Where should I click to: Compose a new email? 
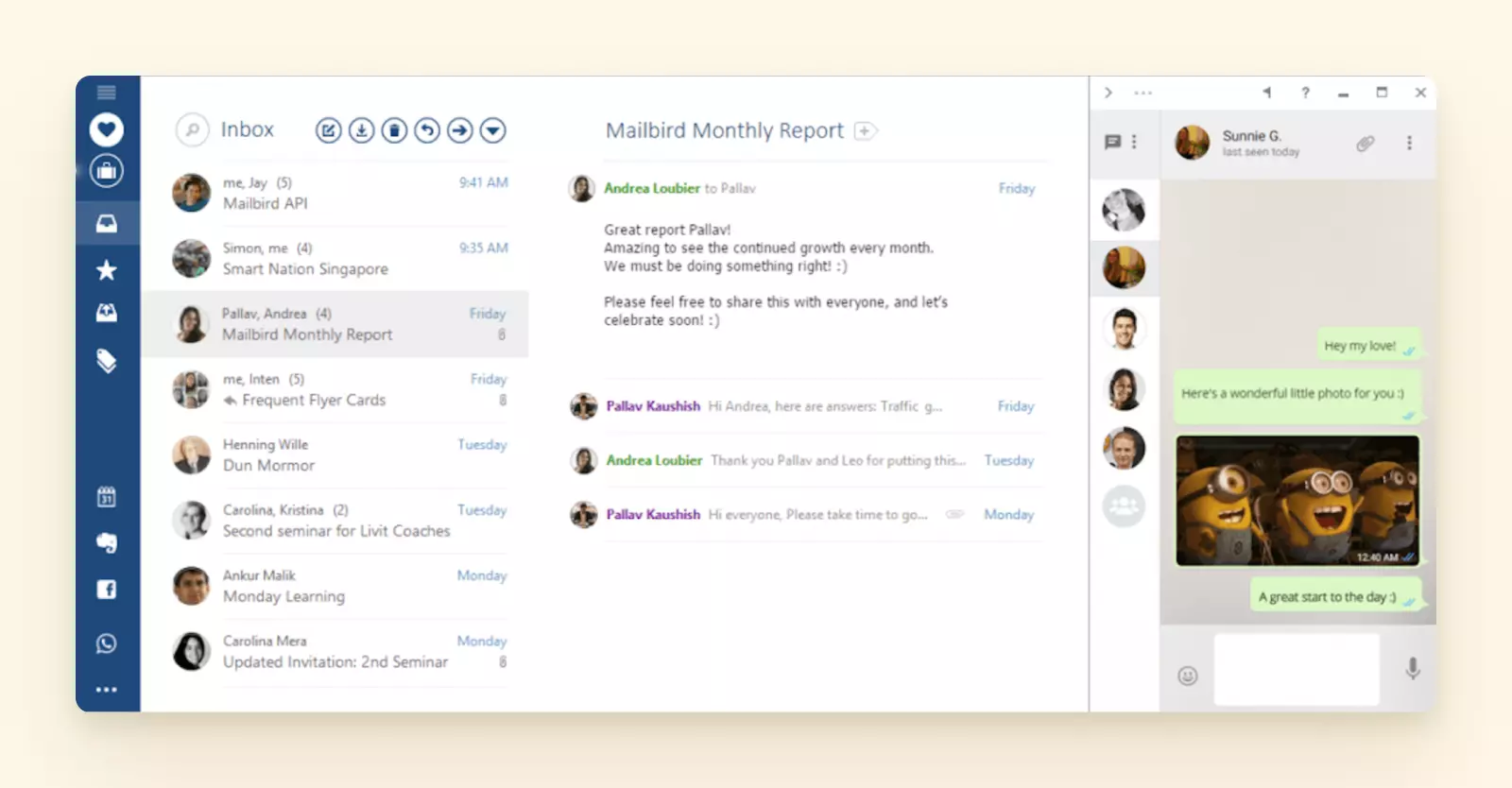(328, 130)
